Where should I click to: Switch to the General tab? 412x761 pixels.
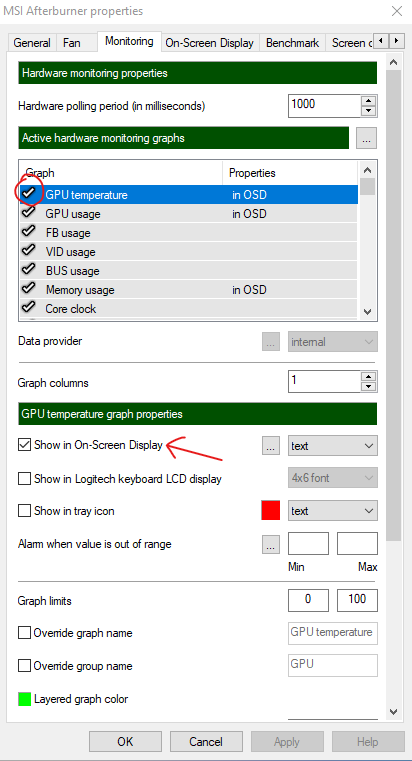point(32,43)
